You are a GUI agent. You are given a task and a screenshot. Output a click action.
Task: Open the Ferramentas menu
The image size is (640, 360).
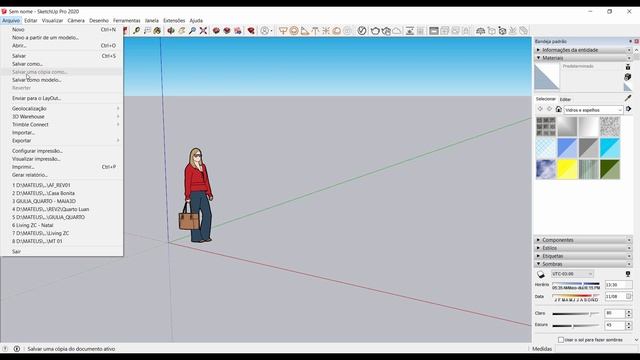(x=127, y=20)
